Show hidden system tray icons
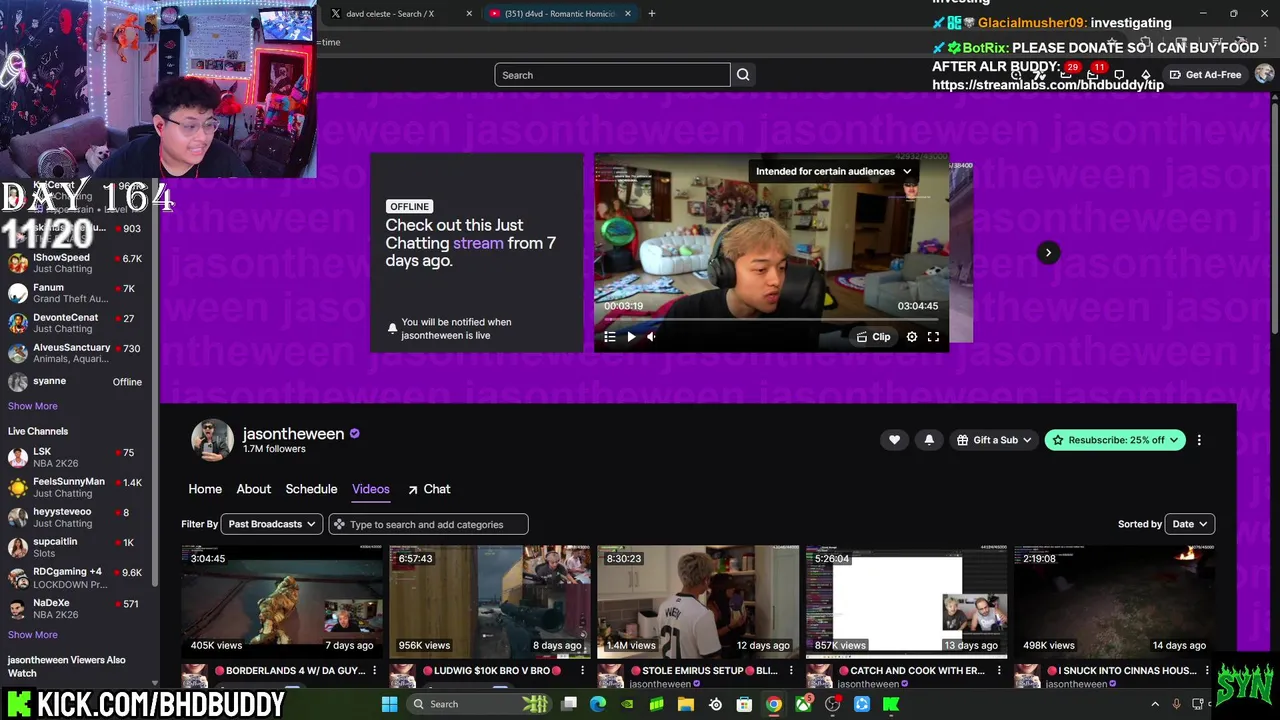Screen dimensions: 1280x720 coord(1155,704)
